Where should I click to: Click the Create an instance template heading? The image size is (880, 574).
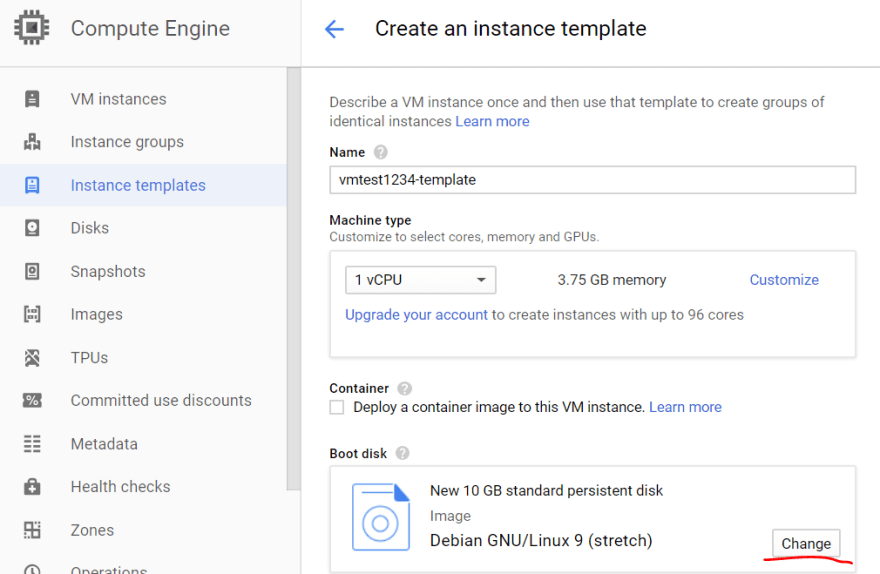point(511,28)
